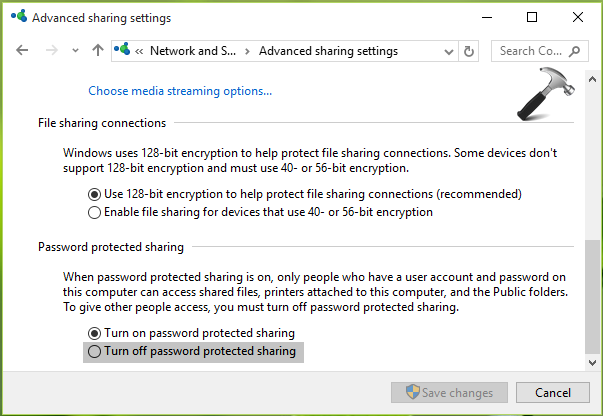The image size is (603, 416).
Task: Click the Network and Sharing breadcrumb
Action: tap(198, 51)
